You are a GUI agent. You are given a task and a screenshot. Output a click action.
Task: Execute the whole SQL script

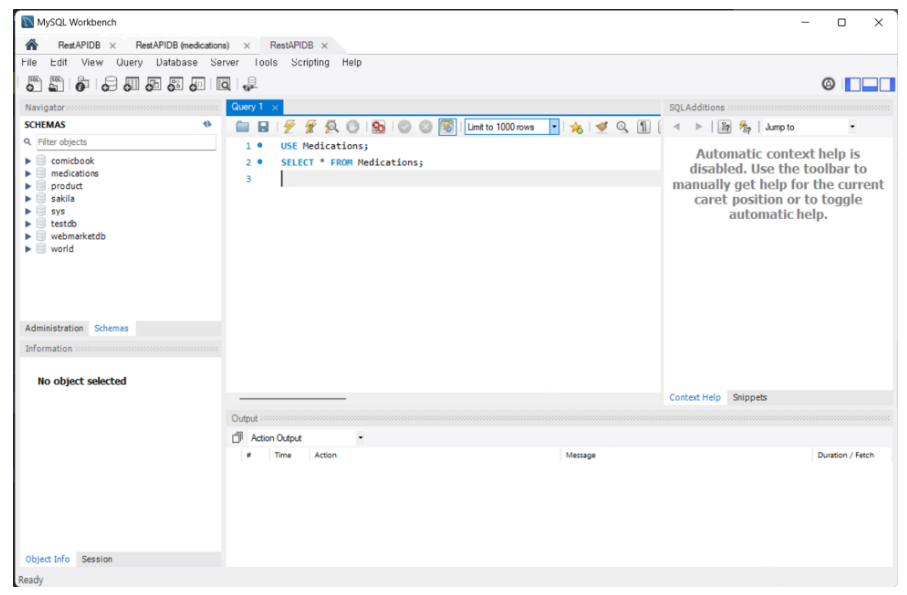click(289, 127)
